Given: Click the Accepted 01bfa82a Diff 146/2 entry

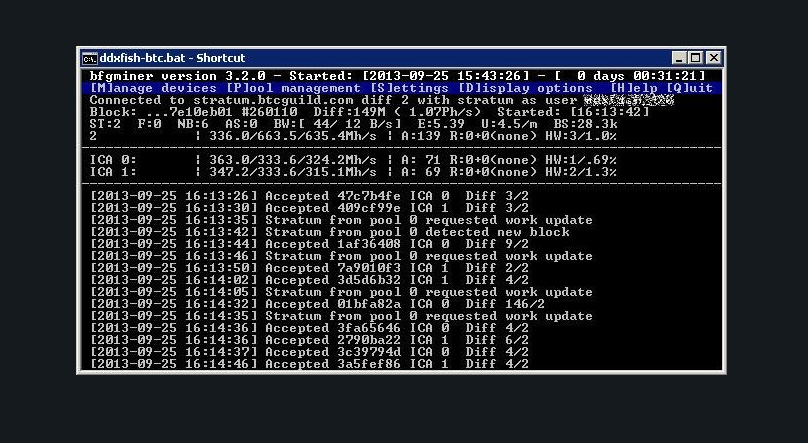Looking at the screenshot, I should (317, 304).
